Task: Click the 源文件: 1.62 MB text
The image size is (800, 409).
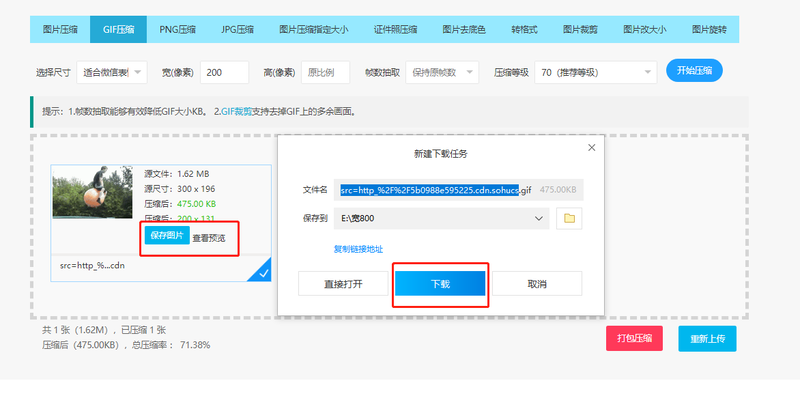Action: [x=177, y=174]
